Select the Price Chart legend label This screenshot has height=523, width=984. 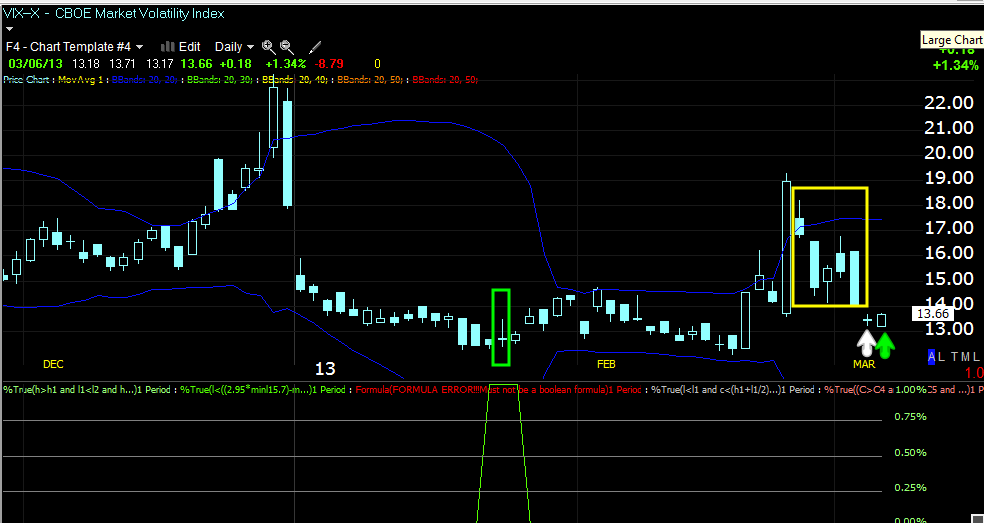coord(28,80)
